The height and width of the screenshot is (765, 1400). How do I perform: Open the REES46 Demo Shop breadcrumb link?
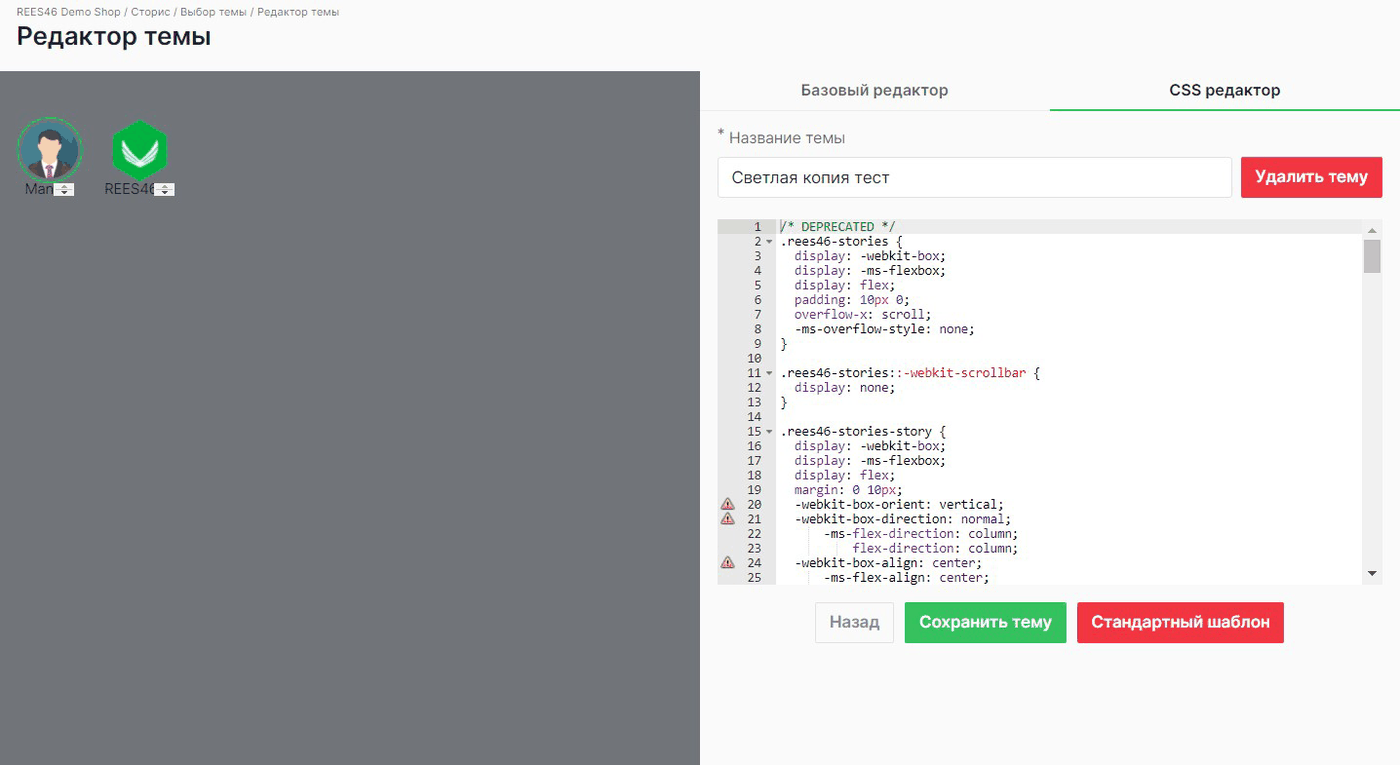point(69,12)
